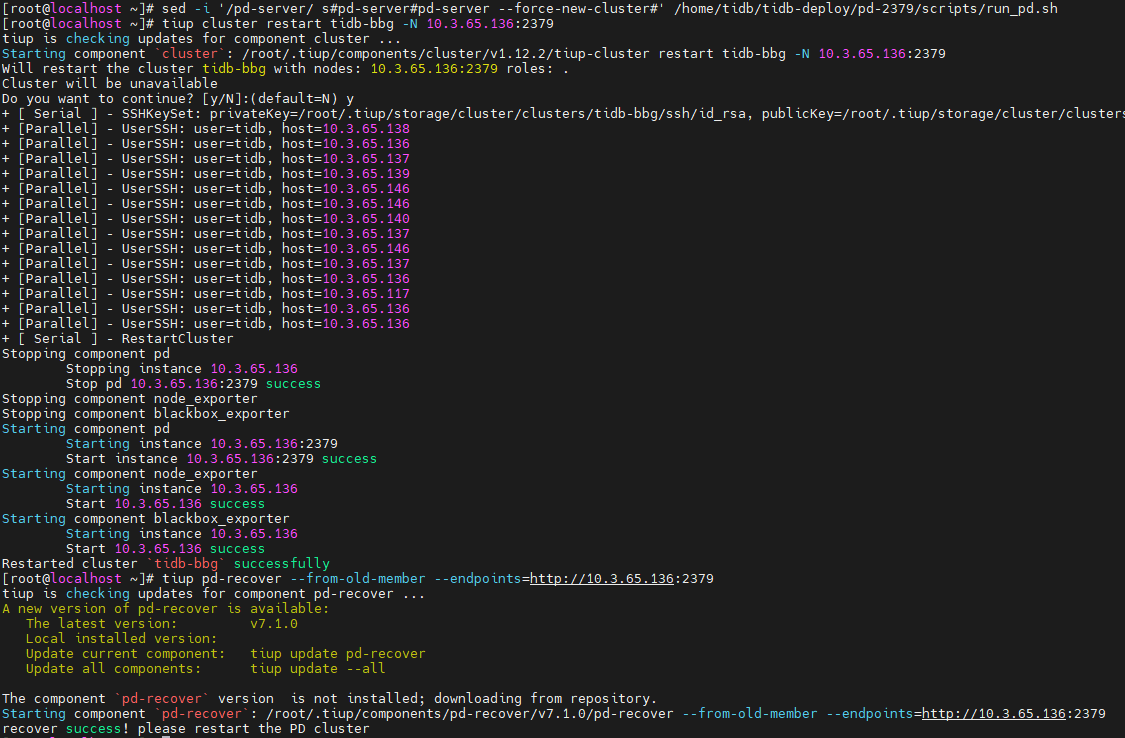Click 'is not installed; downloading from repository' line
This screenshot has width=1125, height=738.
(329, 699)
